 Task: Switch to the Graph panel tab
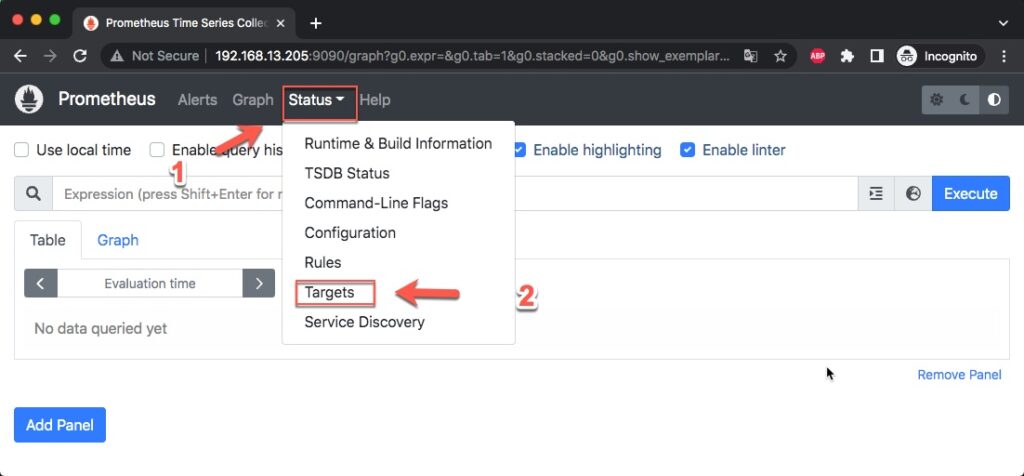[x=118, y=240]
